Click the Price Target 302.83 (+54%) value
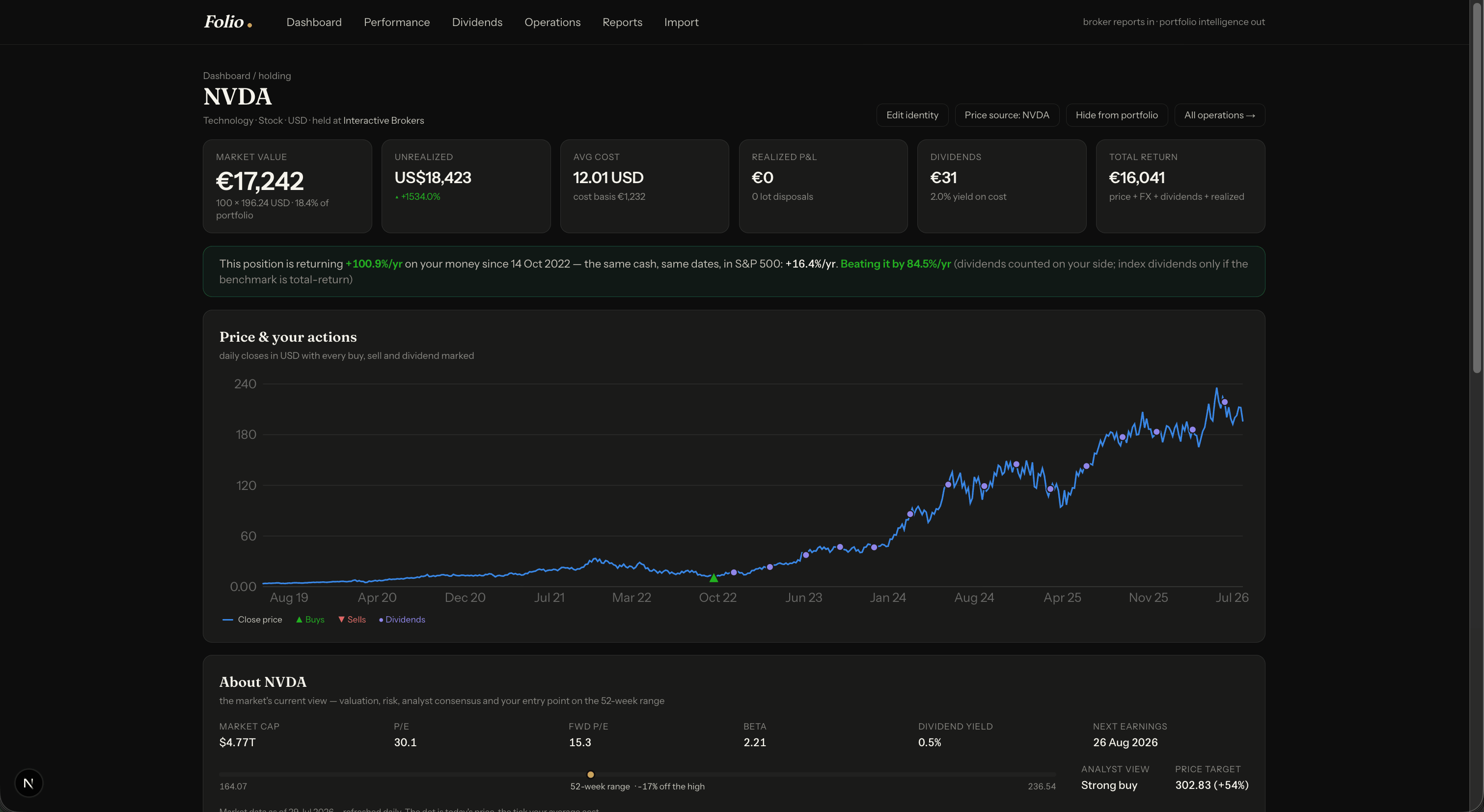Screen dimensions: 1484x812 1211,785
